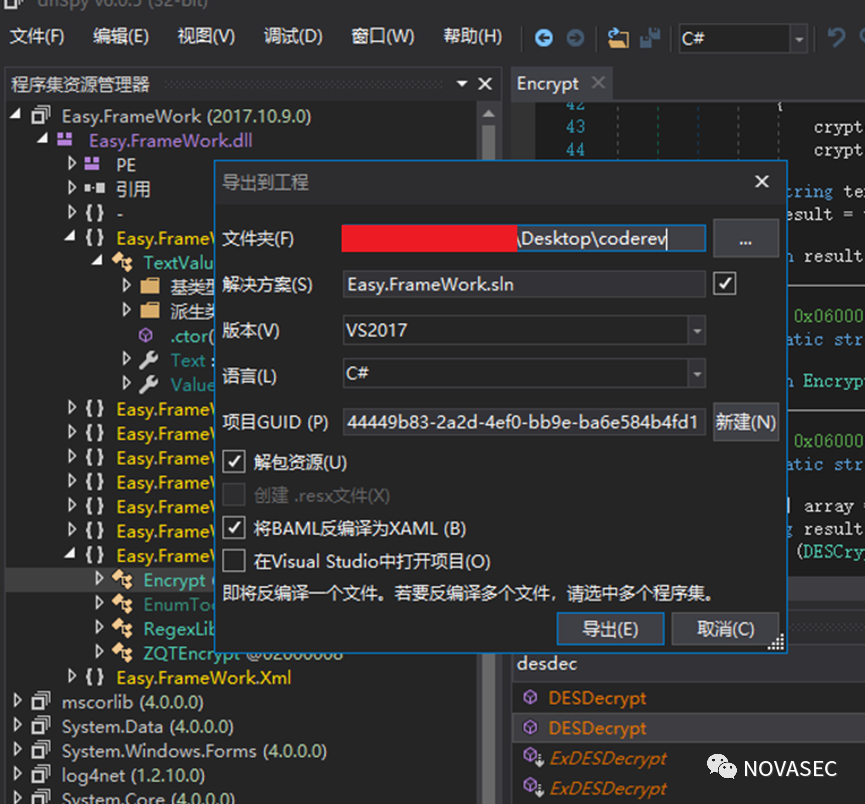
Task: Expand the PE node
Action: pyautogui.click(x=72, y=164)
